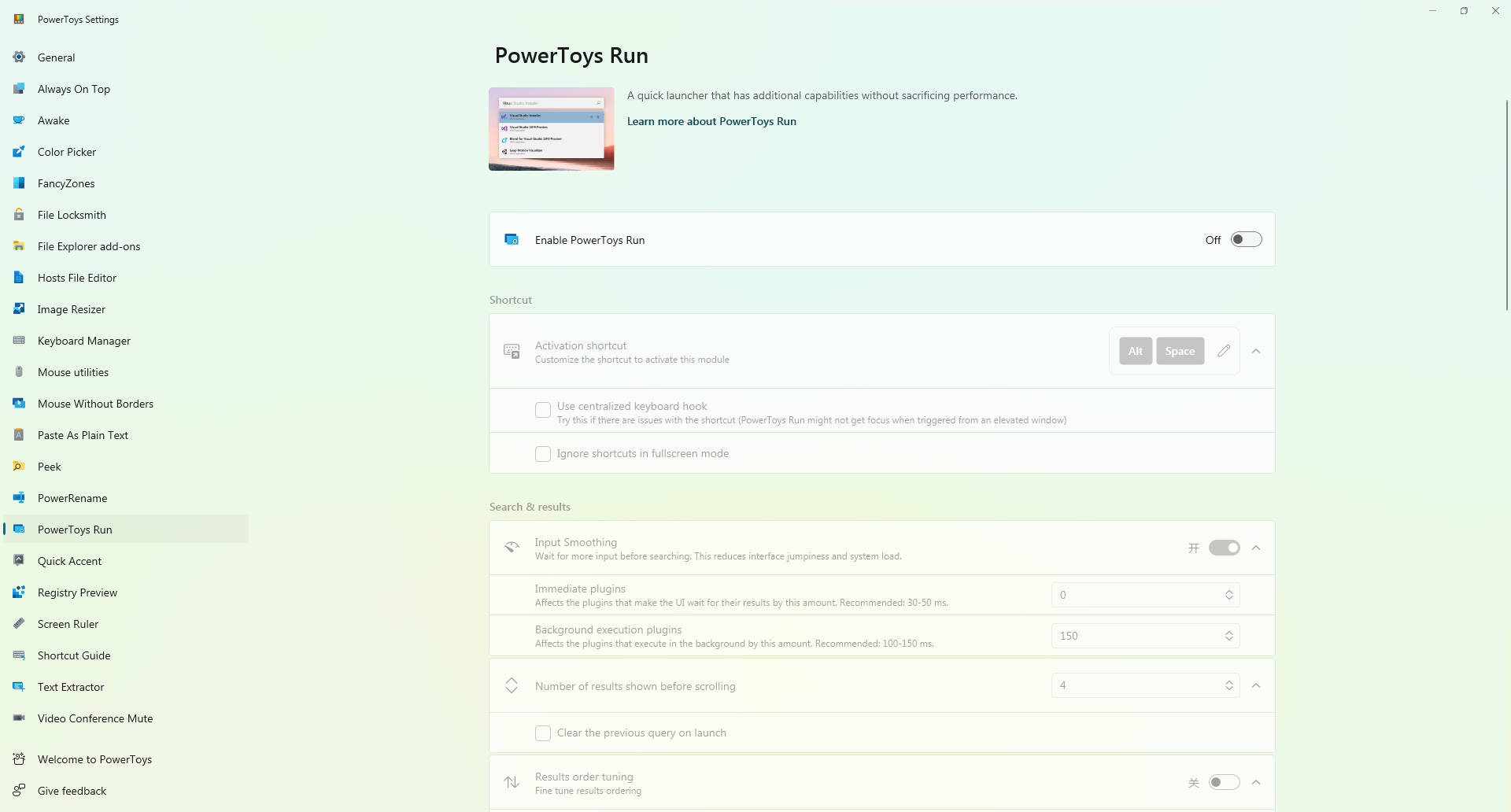
Task: Open Learn more about PowerToys Run link
Action: click(x=711, y=121)
